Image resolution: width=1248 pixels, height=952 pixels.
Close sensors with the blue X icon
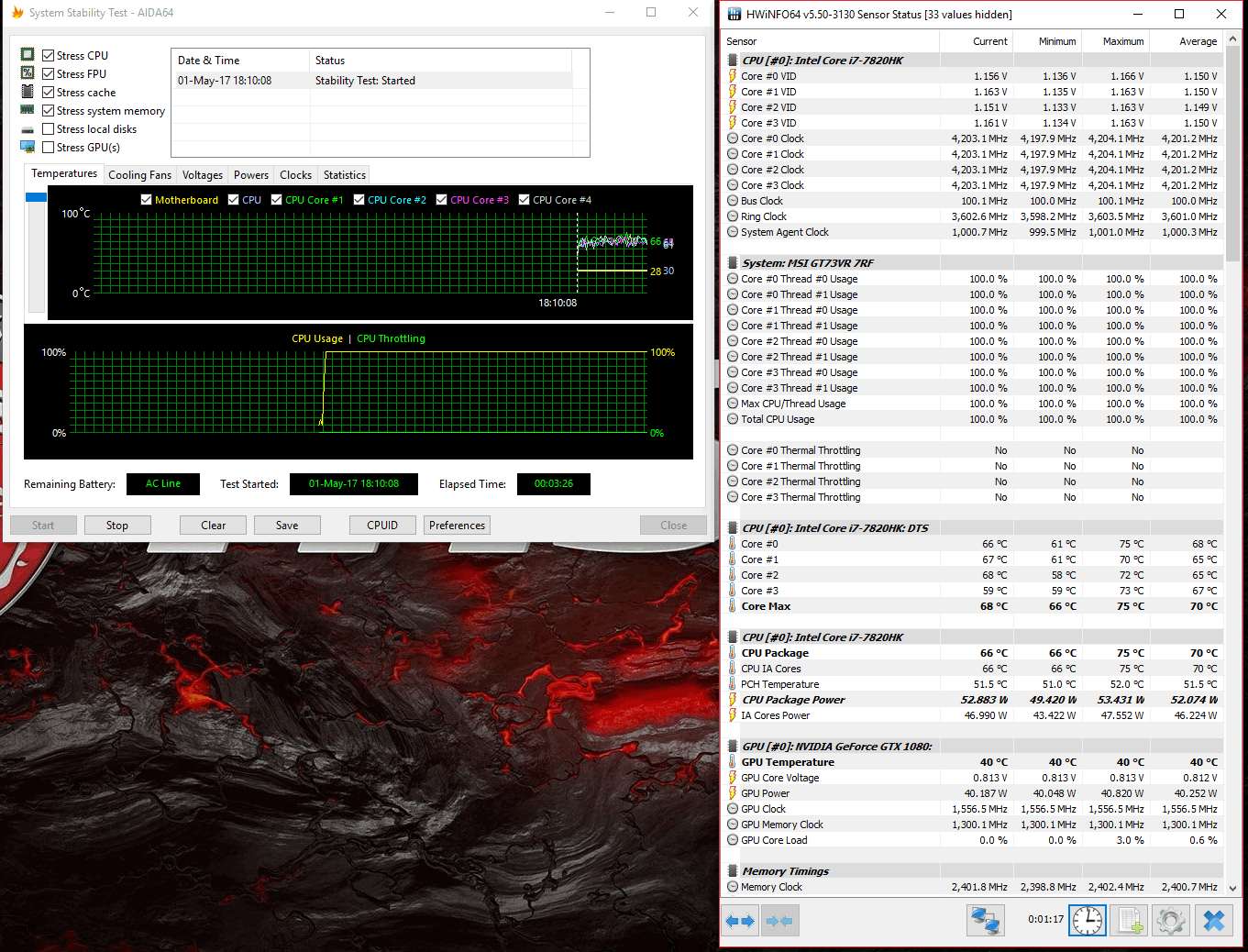[x=1213, y=920]
